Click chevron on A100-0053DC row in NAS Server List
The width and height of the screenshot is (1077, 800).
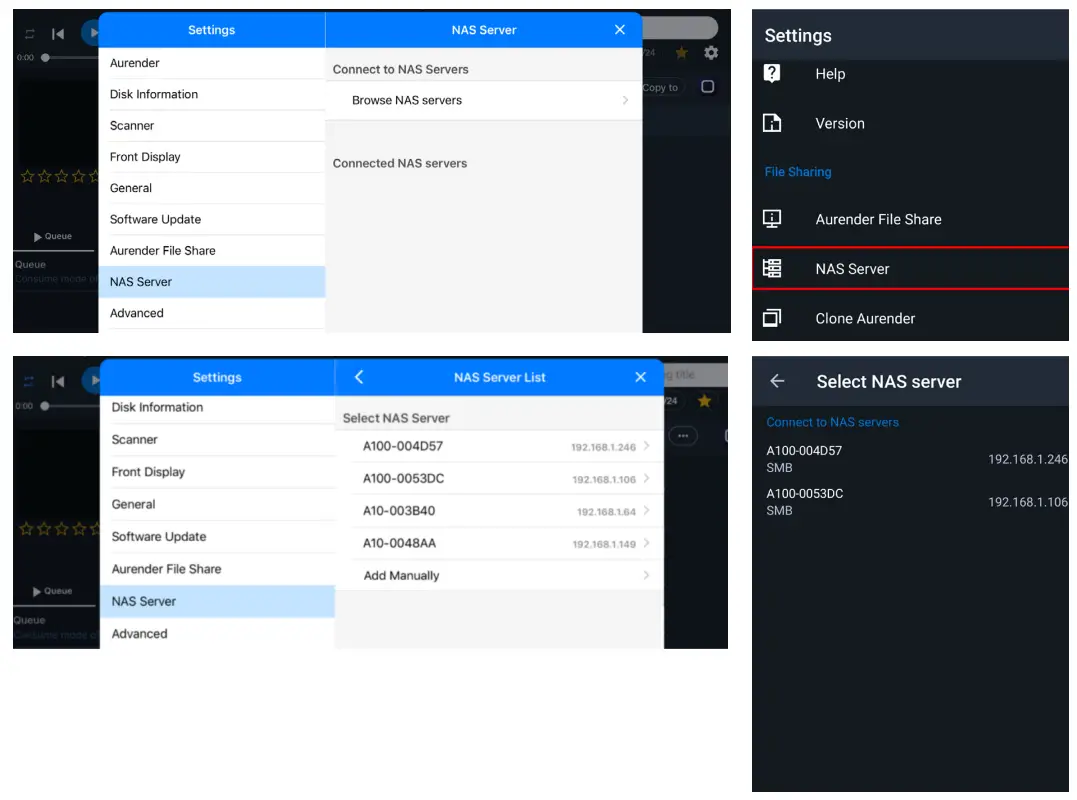[646, 479]
